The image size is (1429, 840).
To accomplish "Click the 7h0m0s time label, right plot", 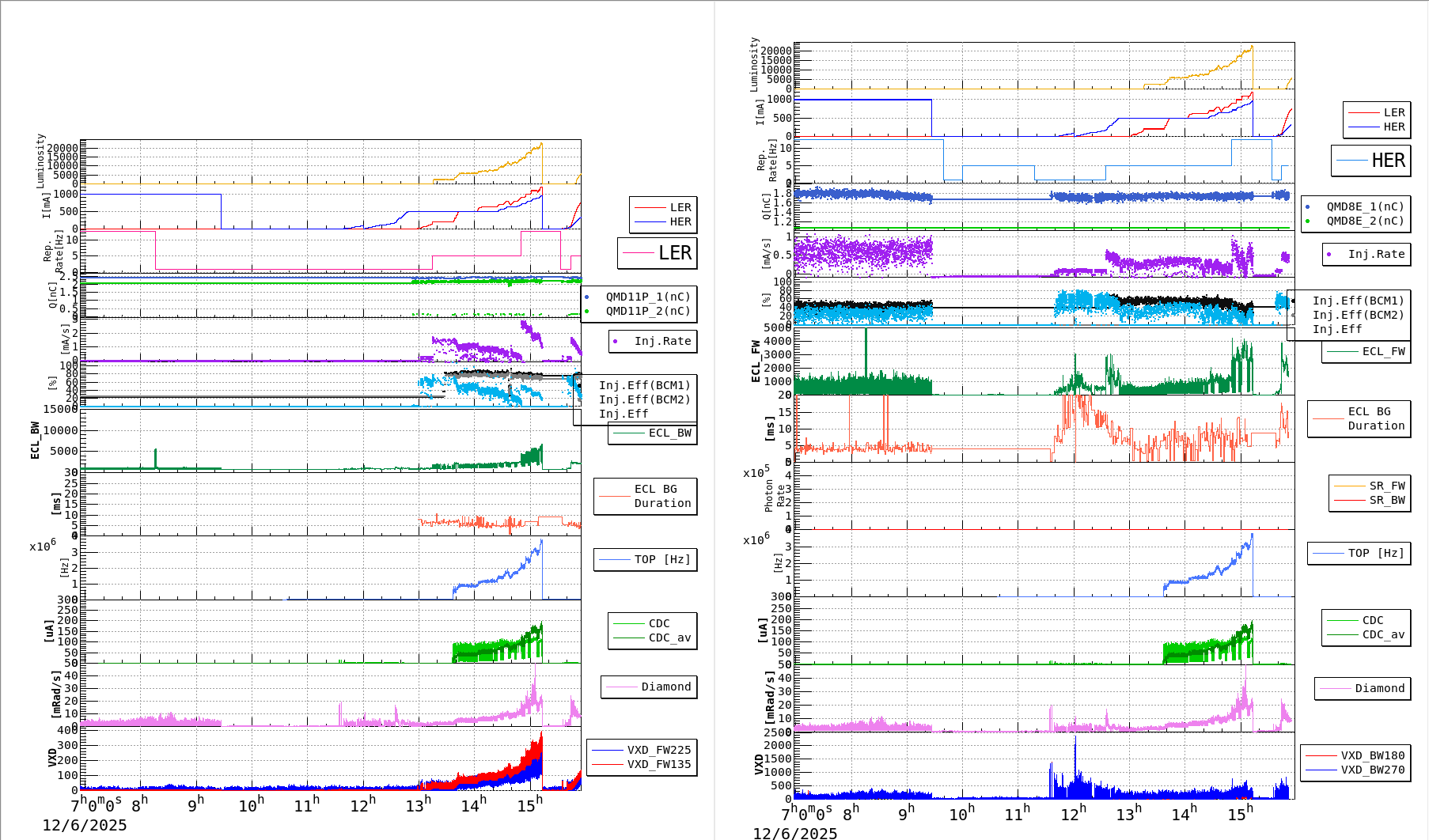I will point(807,813).
